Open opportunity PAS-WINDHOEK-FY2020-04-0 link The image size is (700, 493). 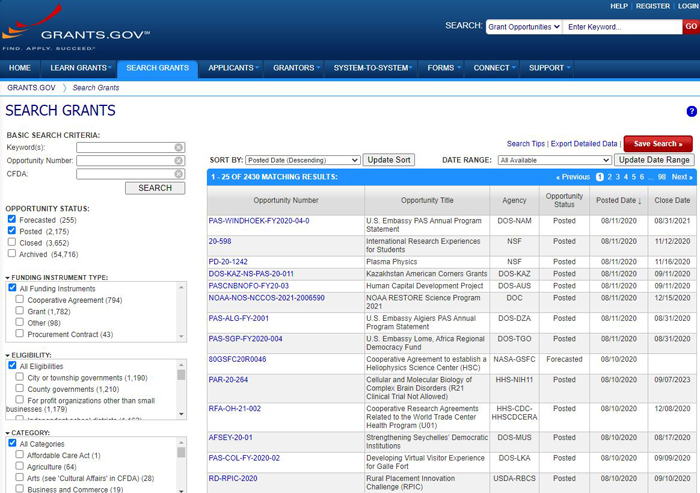259,220
